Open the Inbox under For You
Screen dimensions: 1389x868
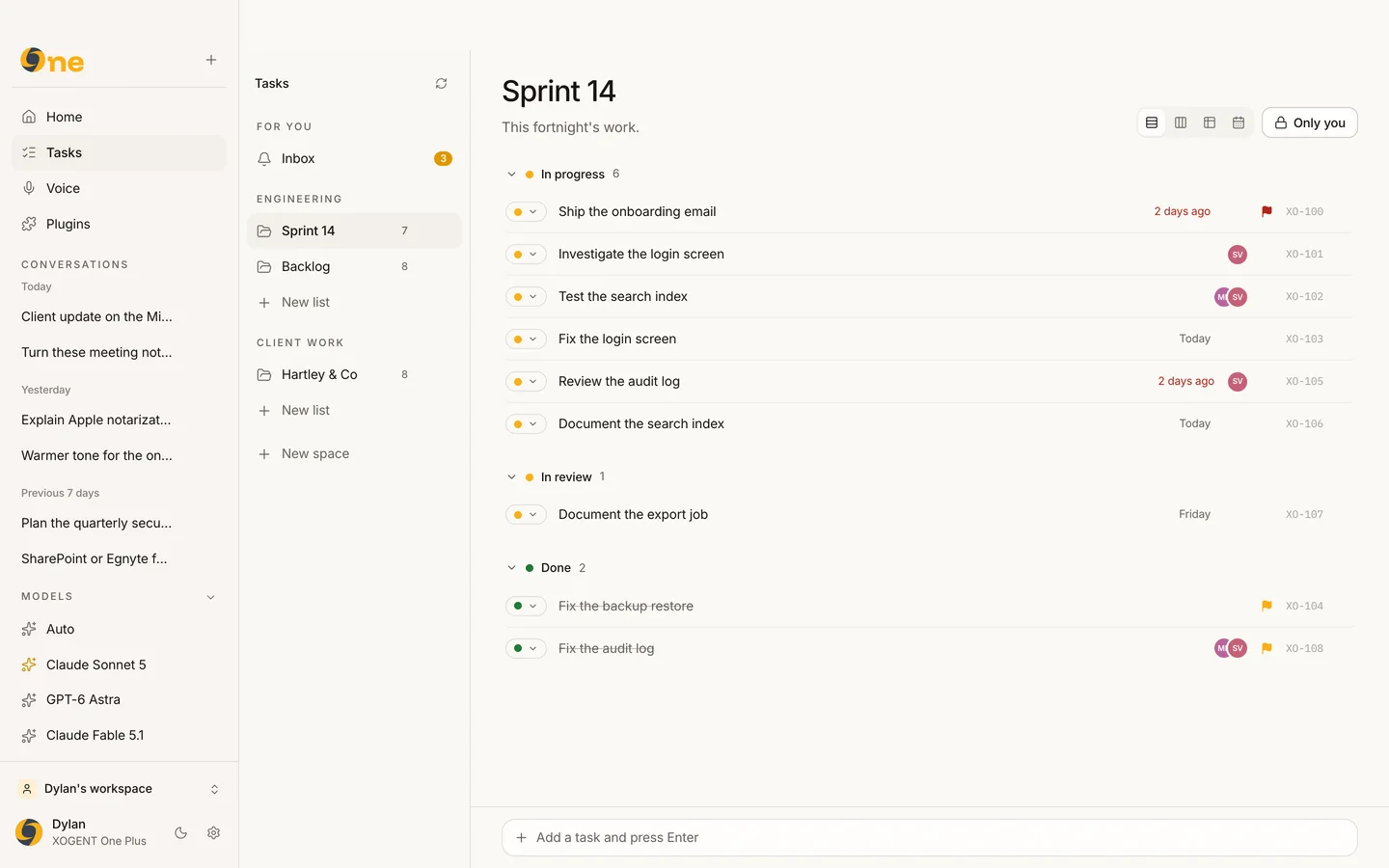pyautogui.click(x=355, y=159)
